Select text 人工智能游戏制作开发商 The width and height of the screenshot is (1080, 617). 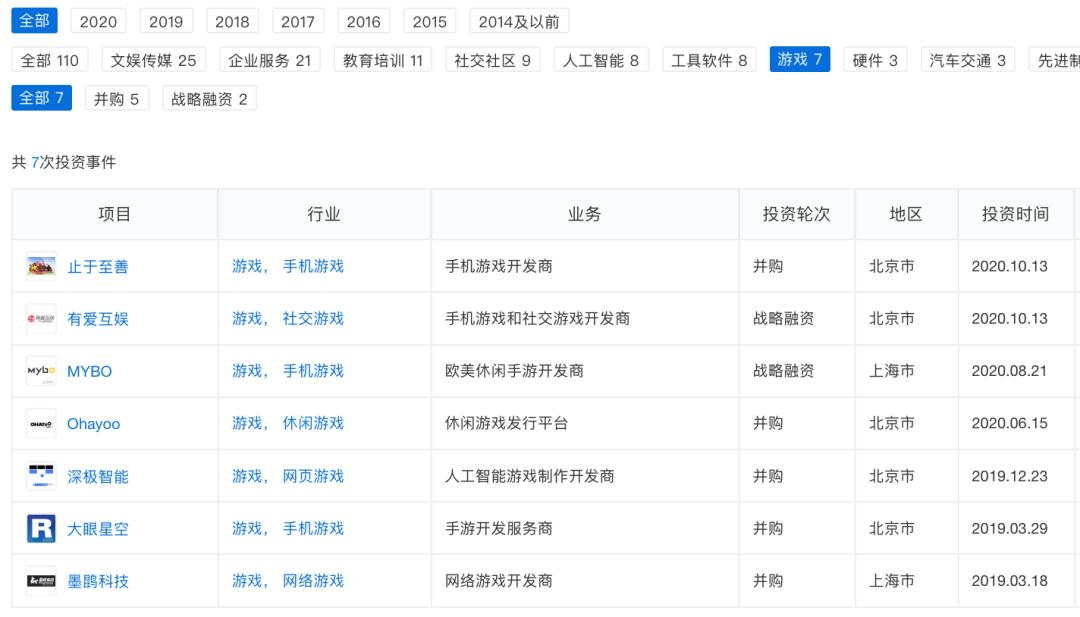[530, 477]
